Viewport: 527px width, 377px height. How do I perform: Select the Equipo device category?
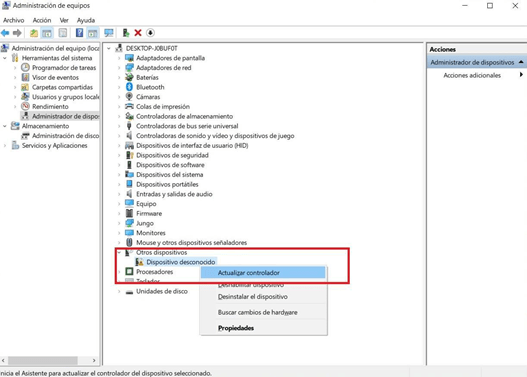coord(146,204)
